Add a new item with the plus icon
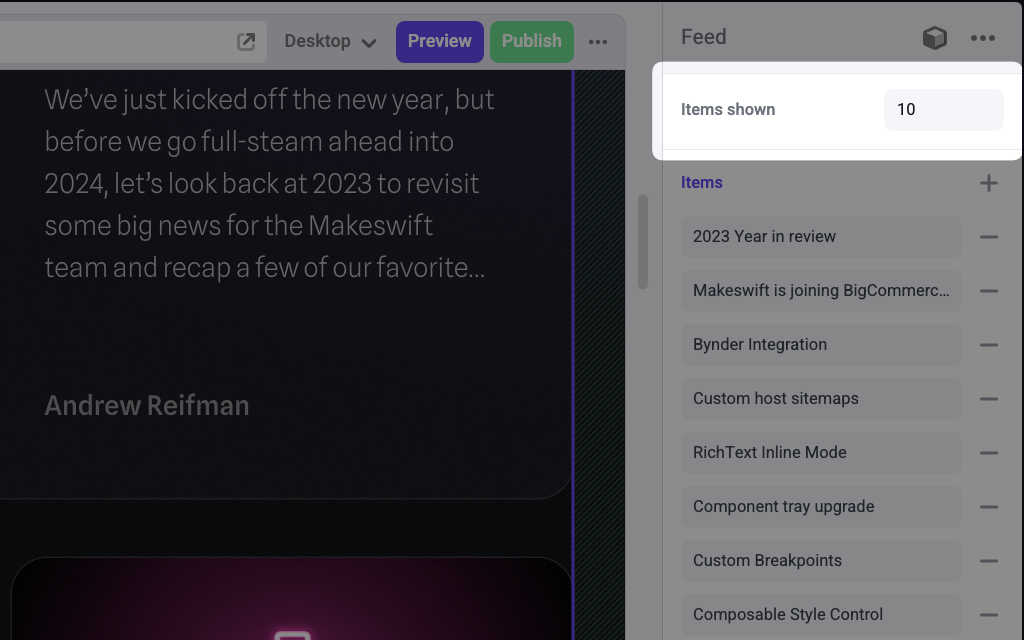The width and height of the screenshot is (1024, 640). pos(989,182)
